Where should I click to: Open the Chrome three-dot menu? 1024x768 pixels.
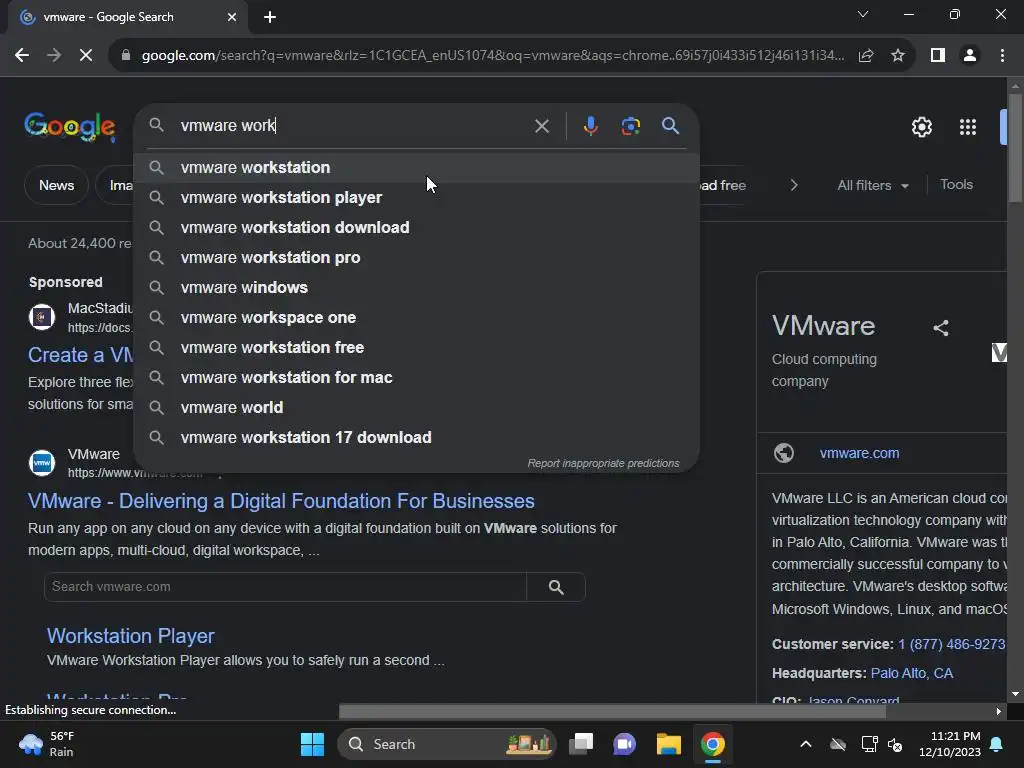pos(1002,56)
